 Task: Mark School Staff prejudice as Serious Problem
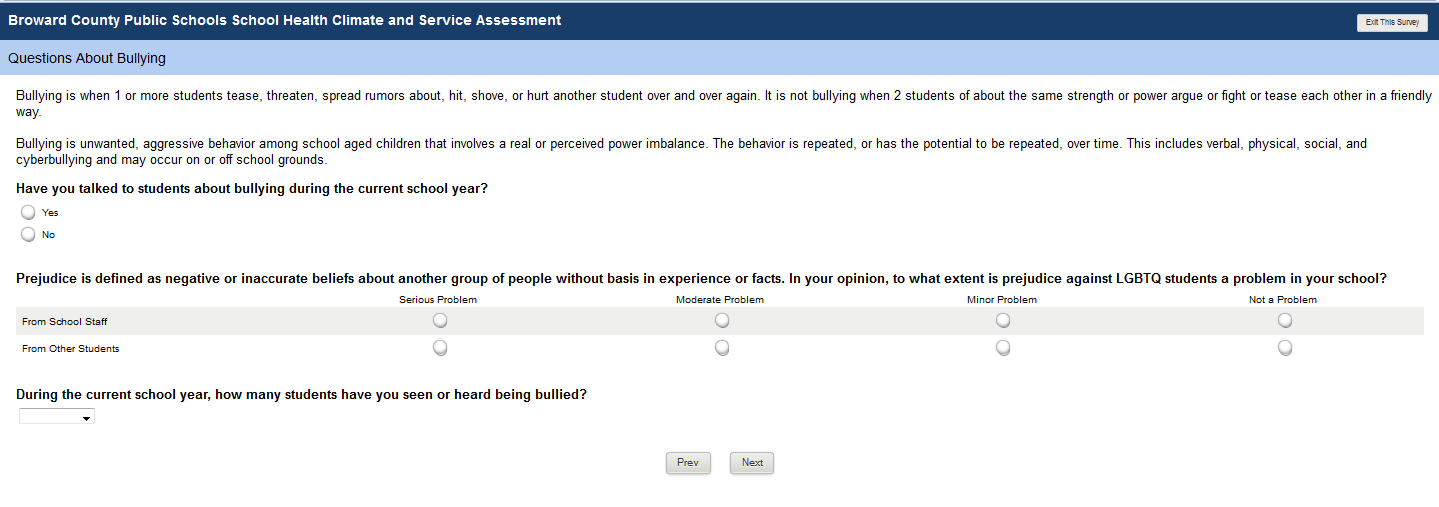pos(440,321)
